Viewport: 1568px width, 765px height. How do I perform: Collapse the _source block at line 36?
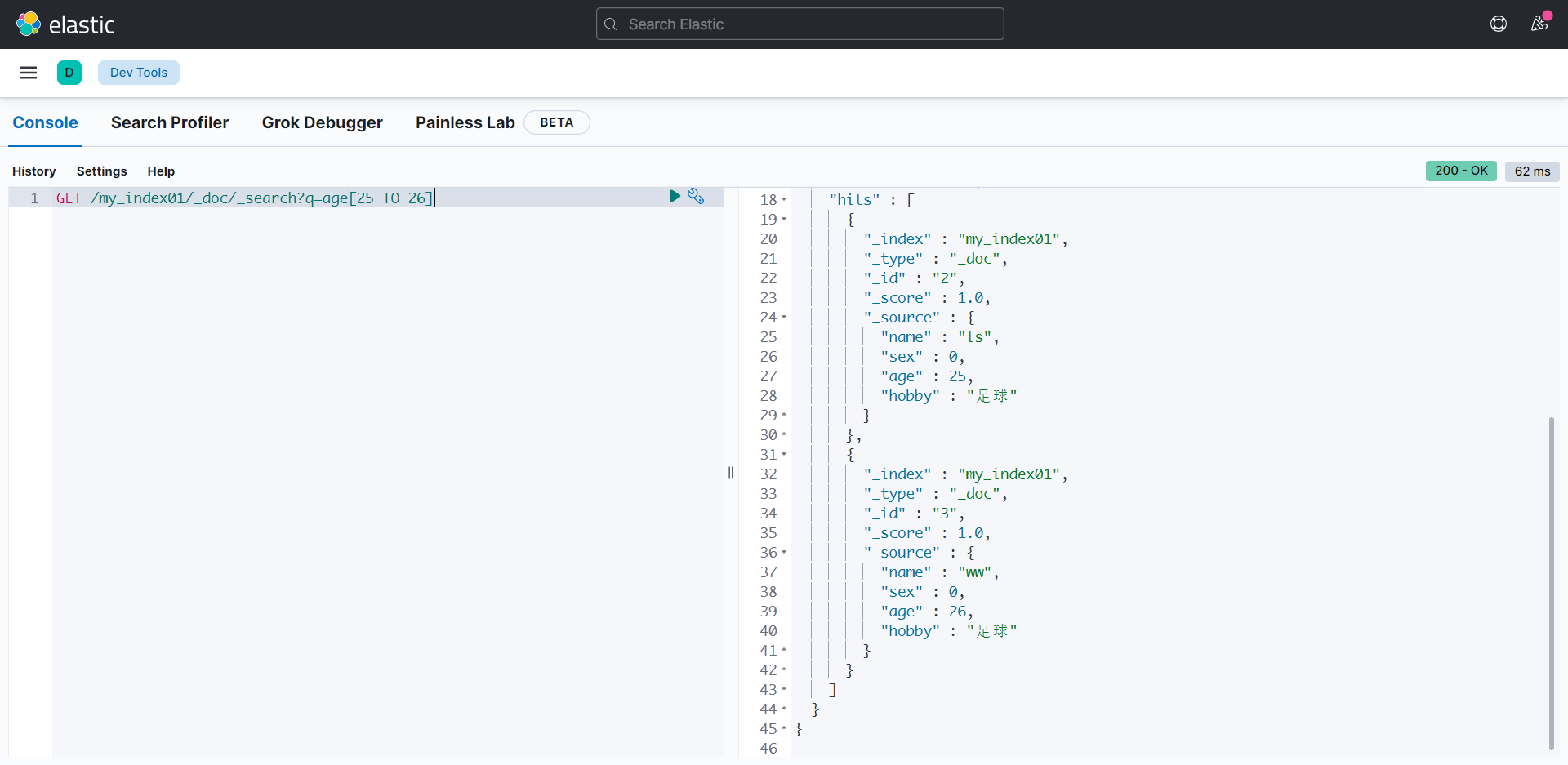pos(784,553)
